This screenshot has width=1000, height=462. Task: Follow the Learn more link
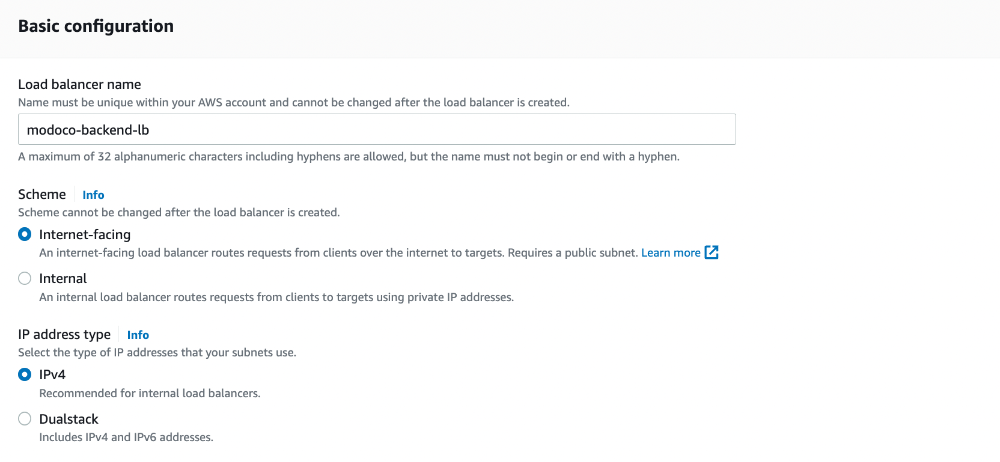pyautogui.click(x=670, y=253)
